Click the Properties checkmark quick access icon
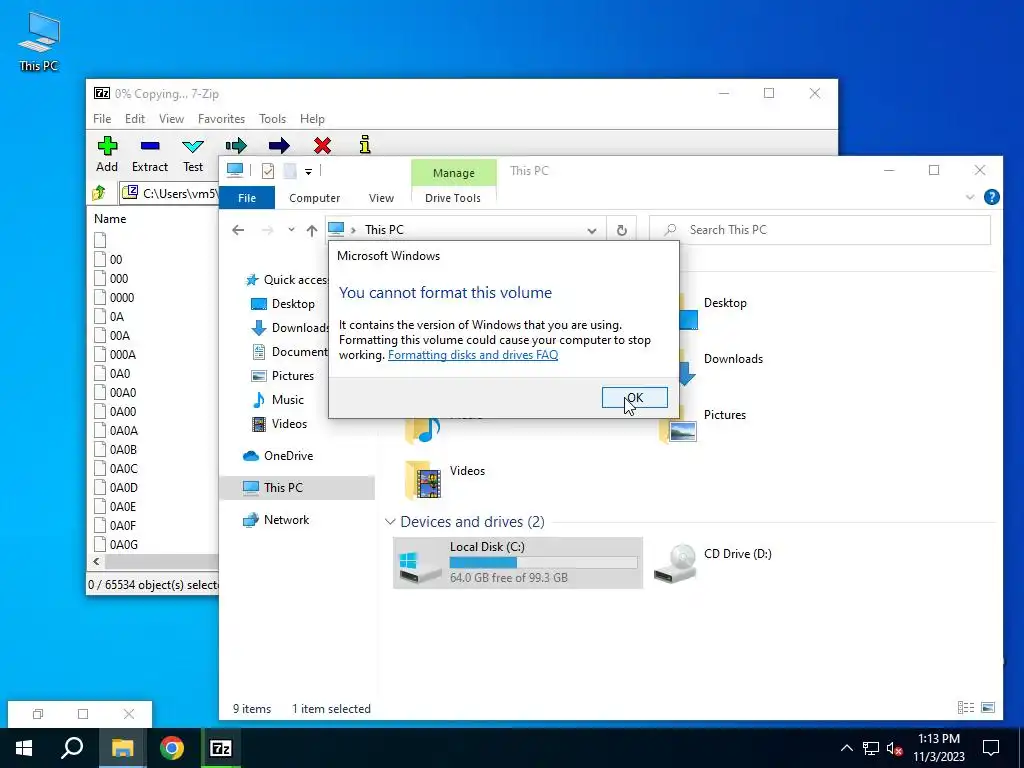Image resolution: width=1024 pixels, height=768 pixels. (x=268, y=171)
